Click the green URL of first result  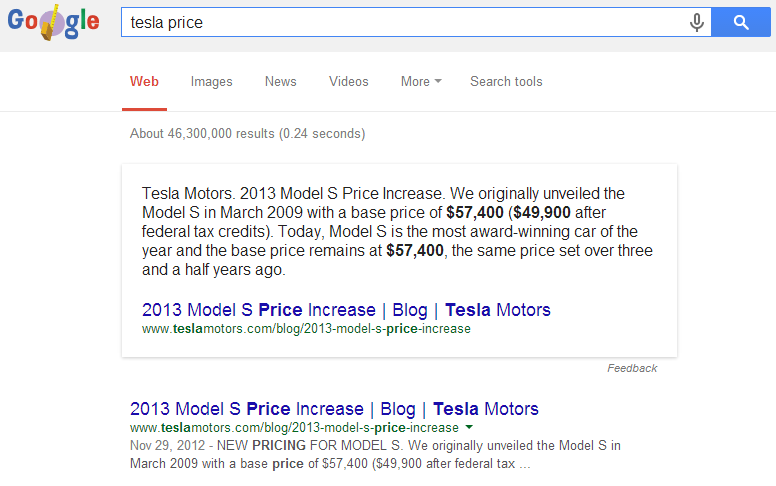294,427
